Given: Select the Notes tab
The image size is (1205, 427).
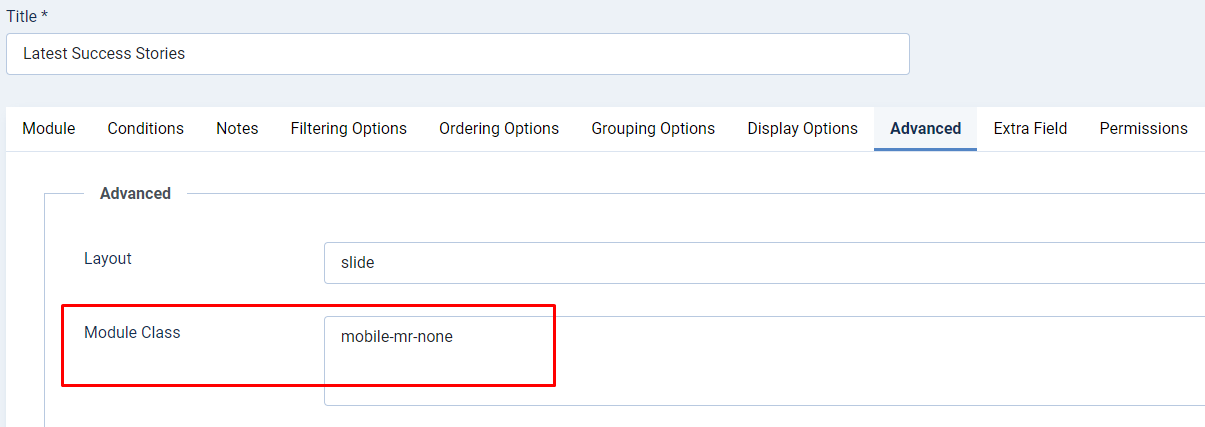Looking at the screenshot, I should 237,129.
